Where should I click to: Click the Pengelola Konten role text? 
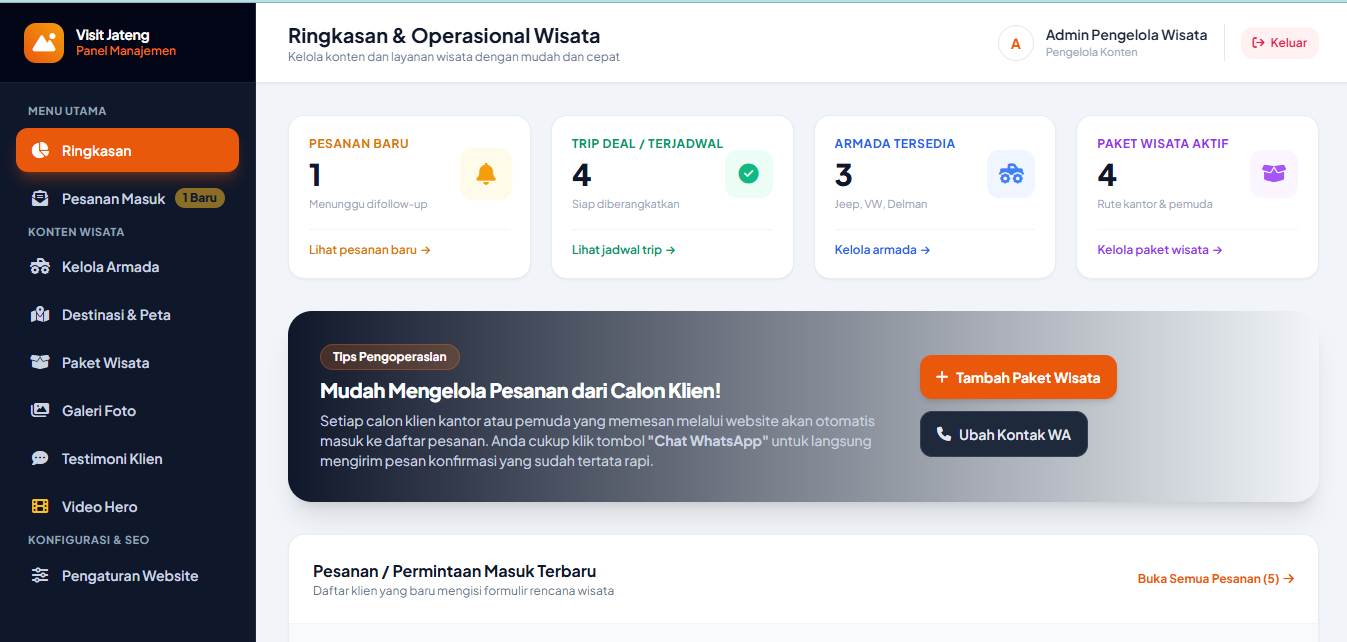pyautogui.click(x=1091, y=53)
